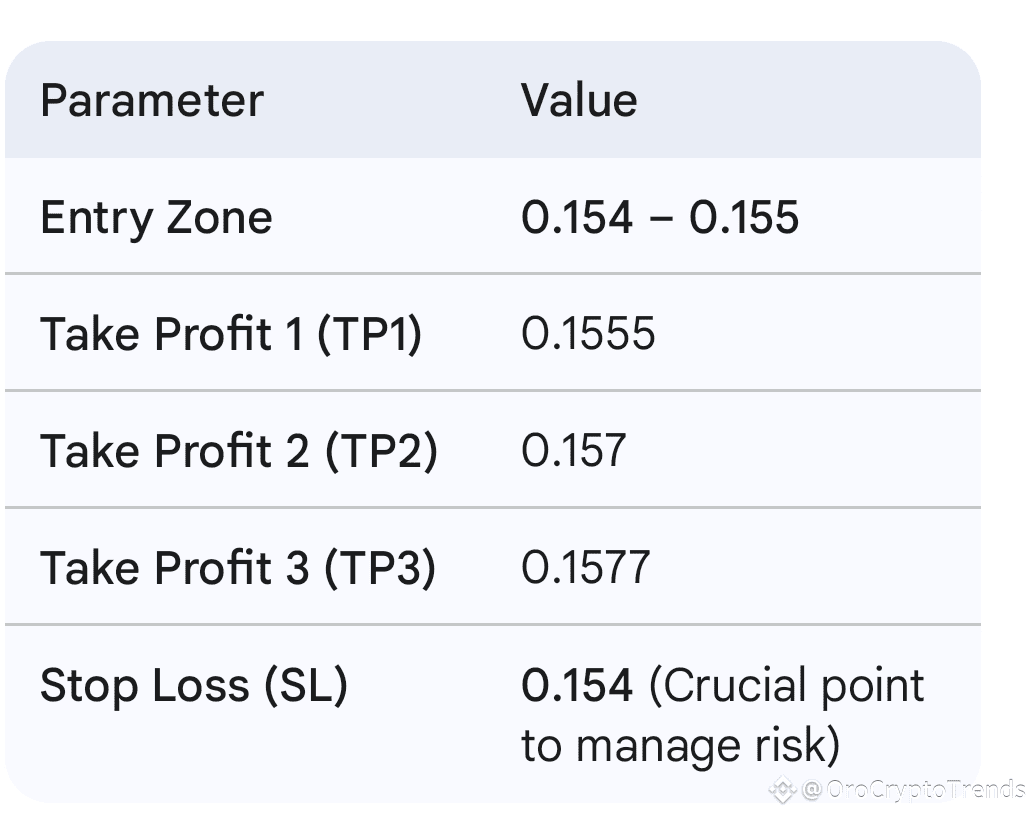Click the @OroCryptoTrends watermark text
This screenshot has width=1034, height=815.
(x=912, y=790)
